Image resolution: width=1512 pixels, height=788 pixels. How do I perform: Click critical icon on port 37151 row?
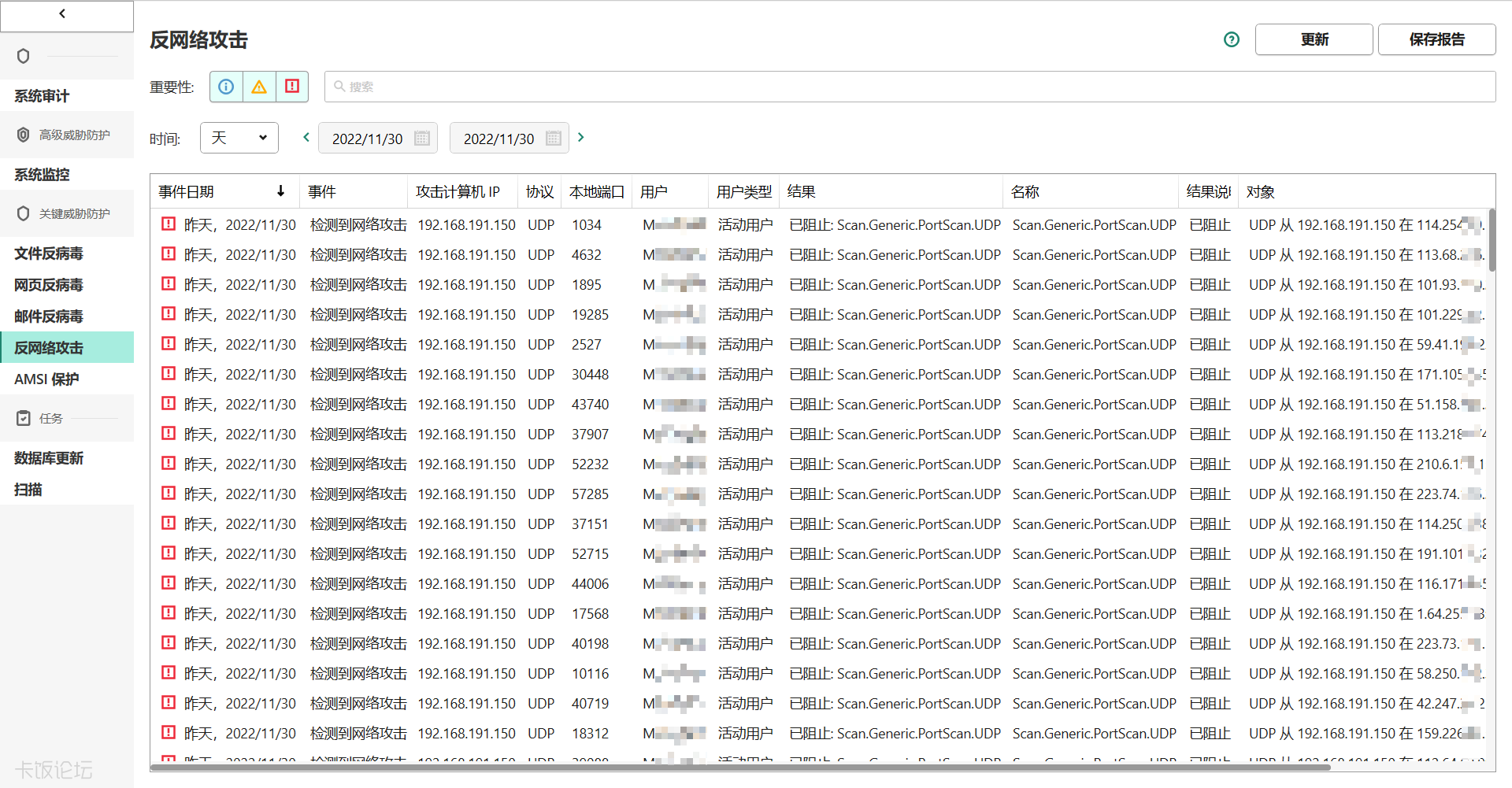pos(169,523)
